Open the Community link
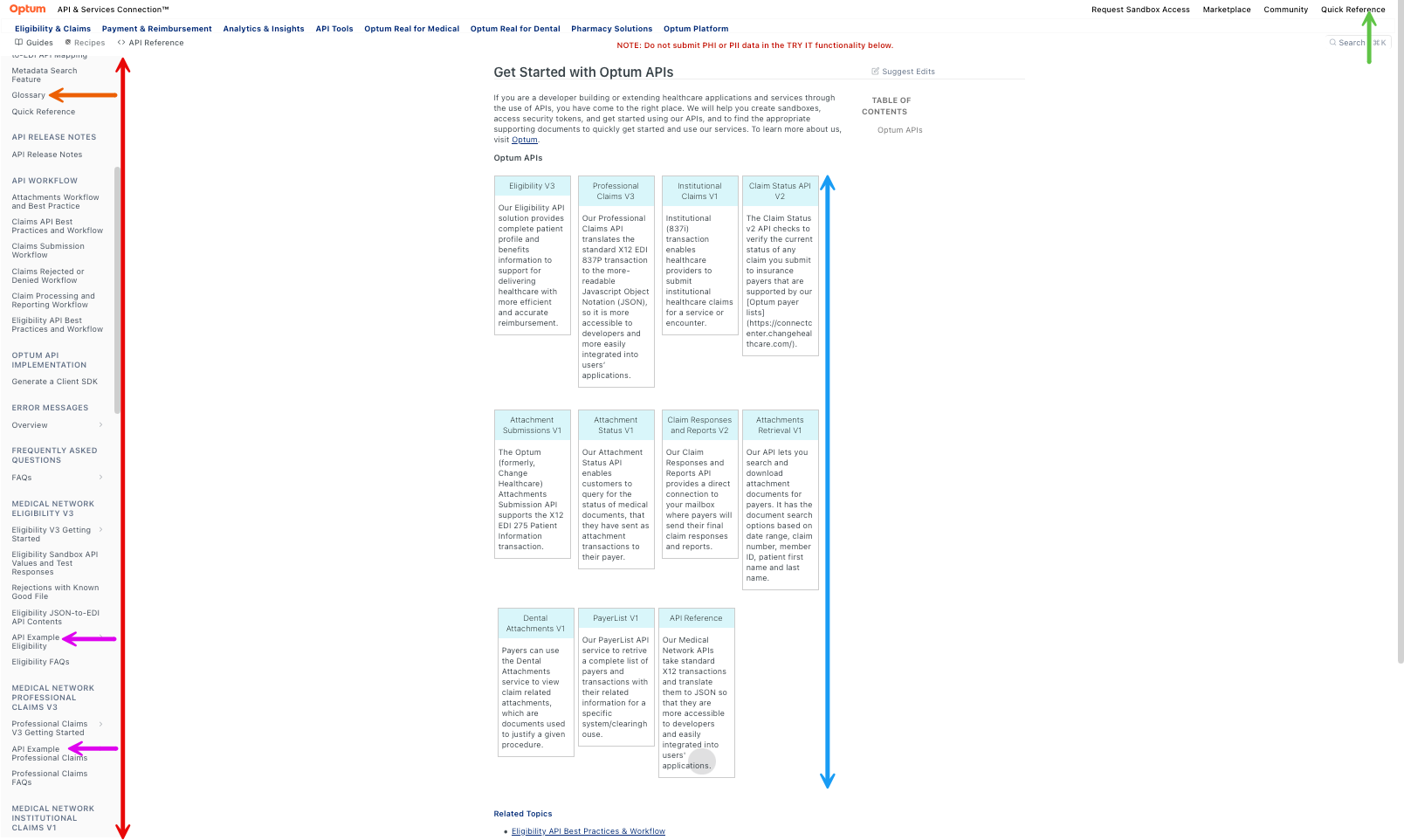Image resolution: width=1404 pixels, height=840 pixels. 1286,10
